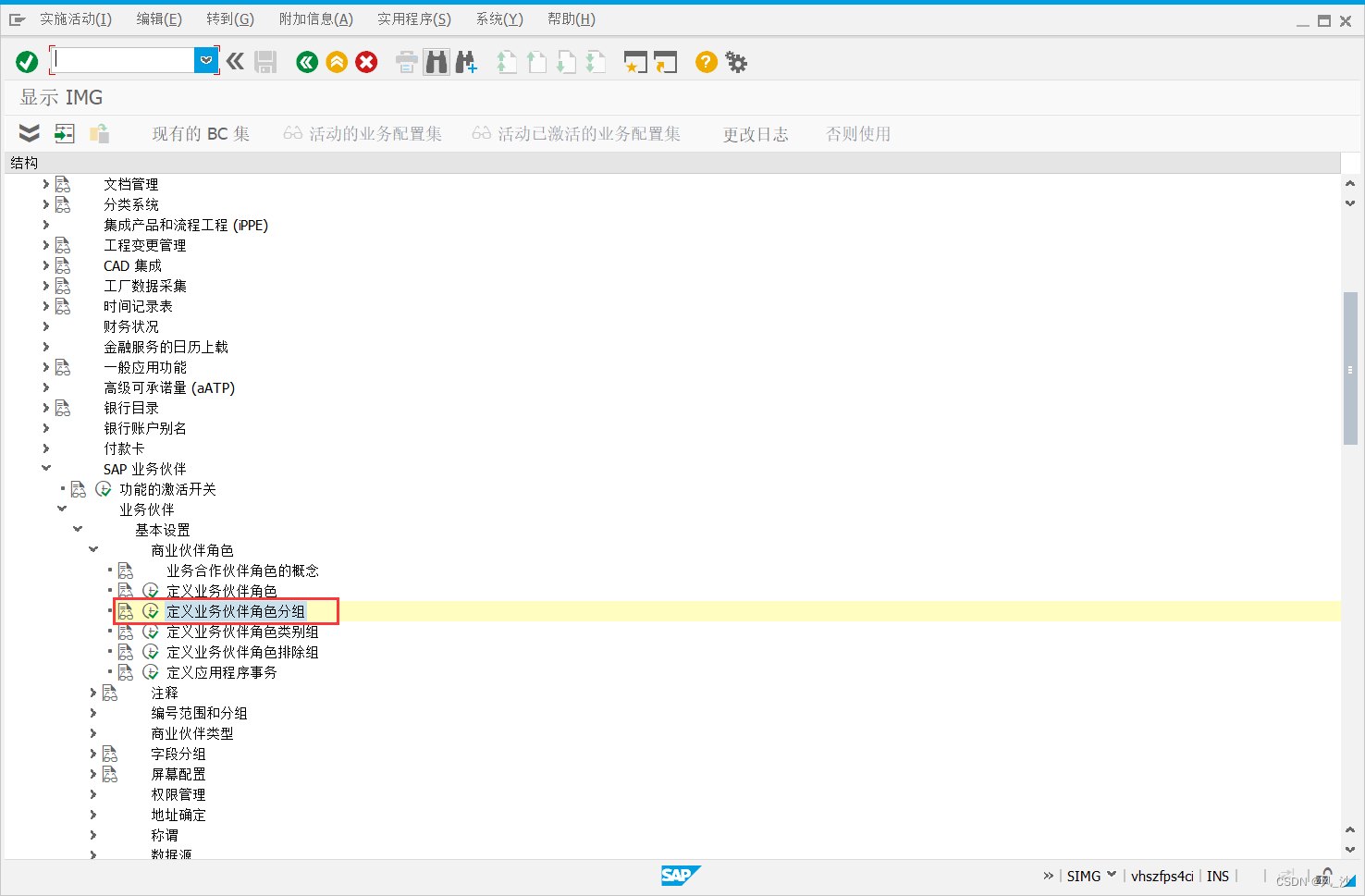Click the Expand All double-chevron icon
The height and width of the screenshot is (896, 1365).
pyautogui.click(x=30, y=133)
